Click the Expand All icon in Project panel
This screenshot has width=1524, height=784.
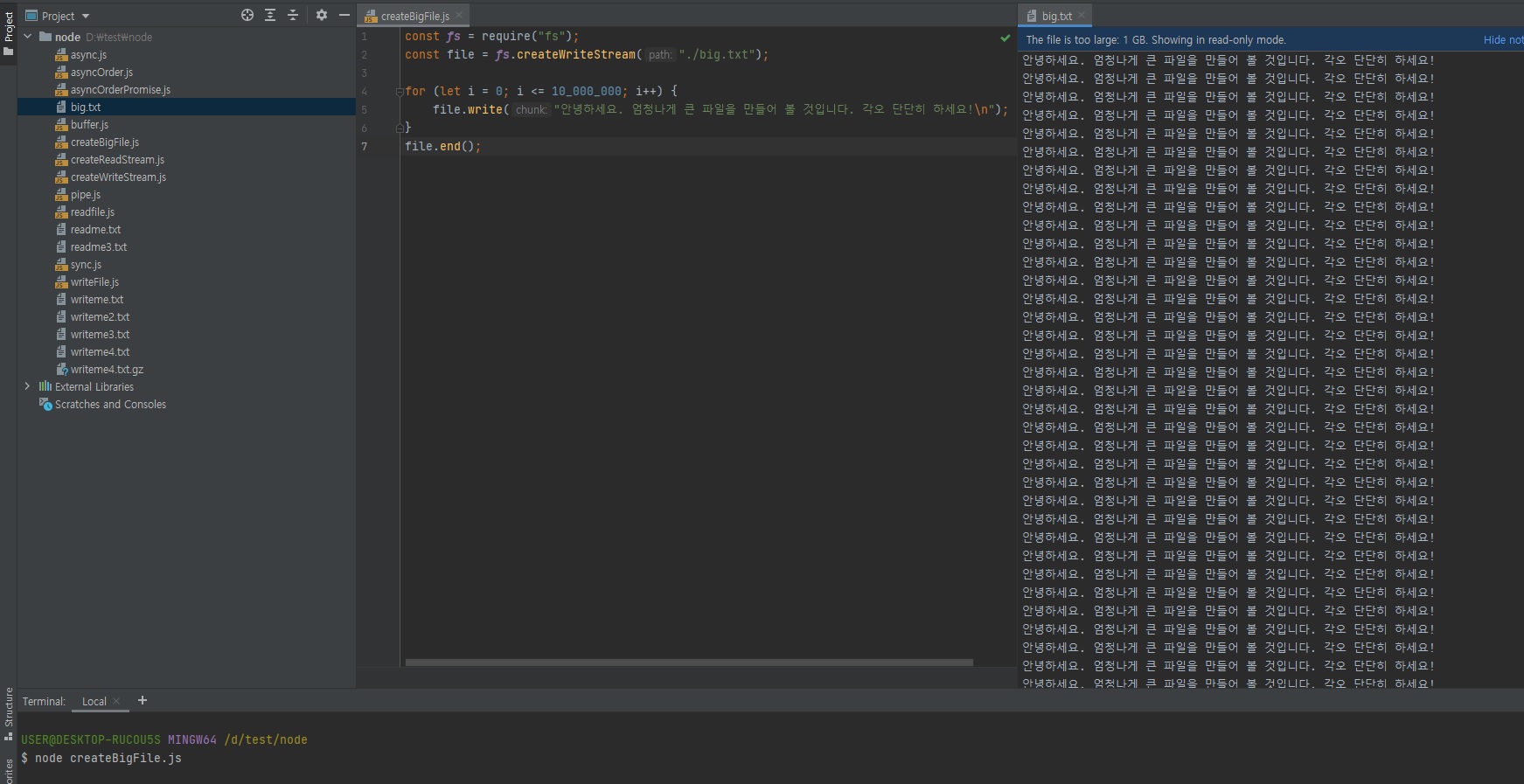coord(270,15)
